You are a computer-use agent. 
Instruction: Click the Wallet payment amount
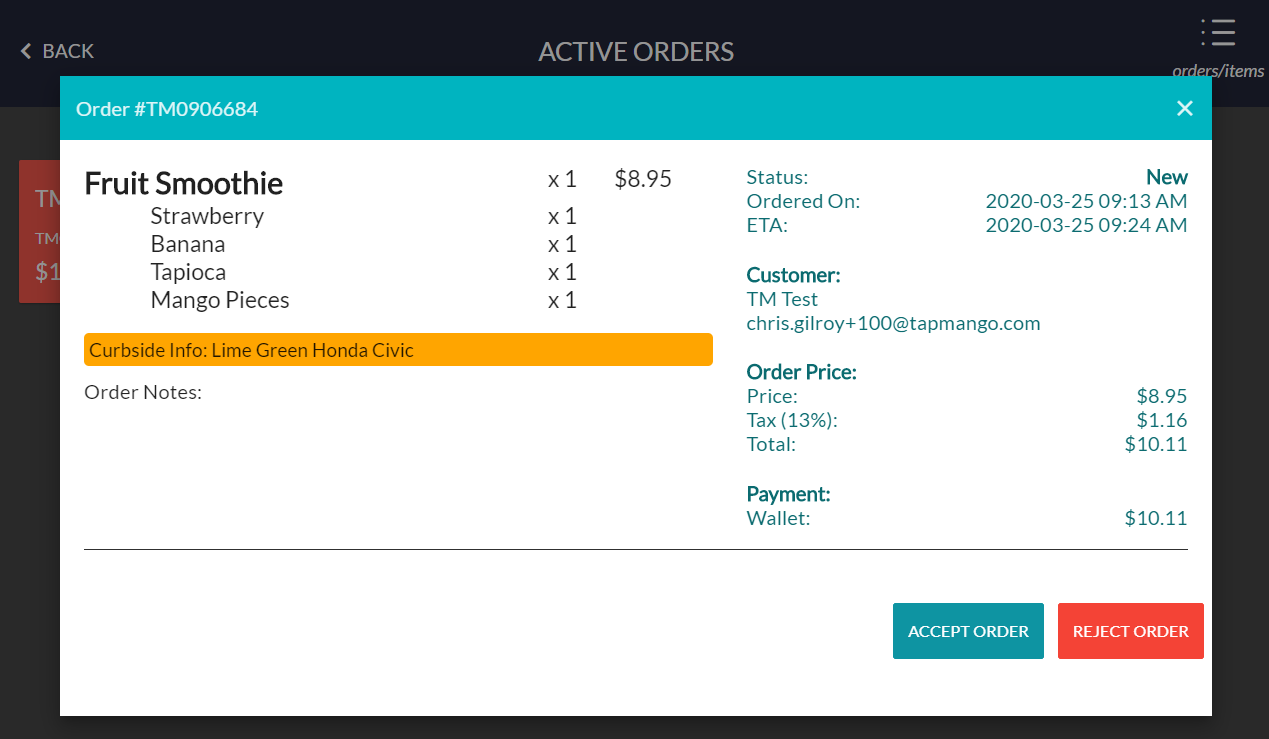(x=1156, y=518)
